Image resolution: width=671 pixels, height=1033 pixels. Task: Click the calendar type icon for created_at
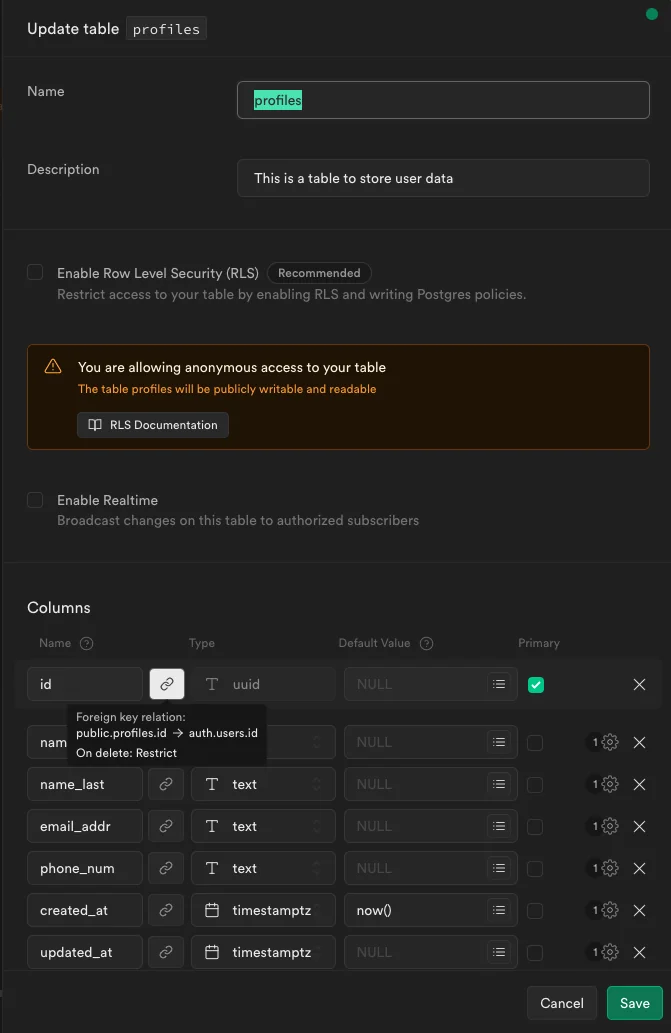(x=211, y=910)
